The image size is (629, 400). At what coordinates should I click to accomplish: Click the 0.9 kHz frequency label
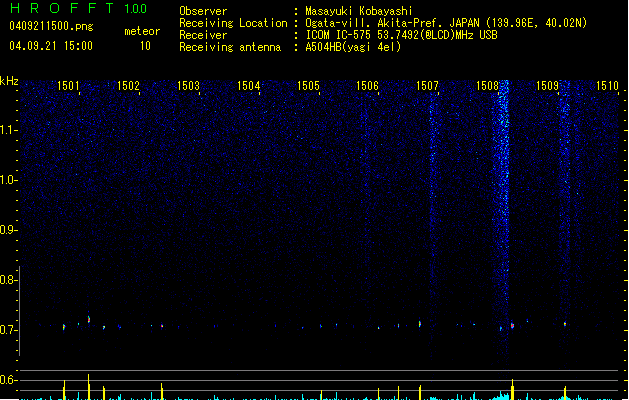pos(8,230)
